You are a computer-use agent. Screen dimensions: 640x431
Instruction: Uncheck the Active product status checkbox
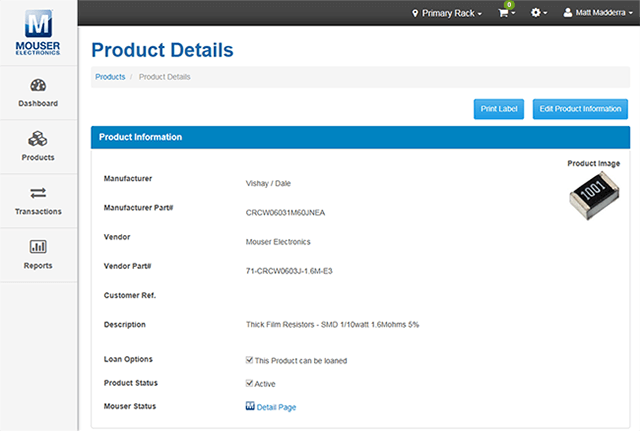tap(249, 383)
